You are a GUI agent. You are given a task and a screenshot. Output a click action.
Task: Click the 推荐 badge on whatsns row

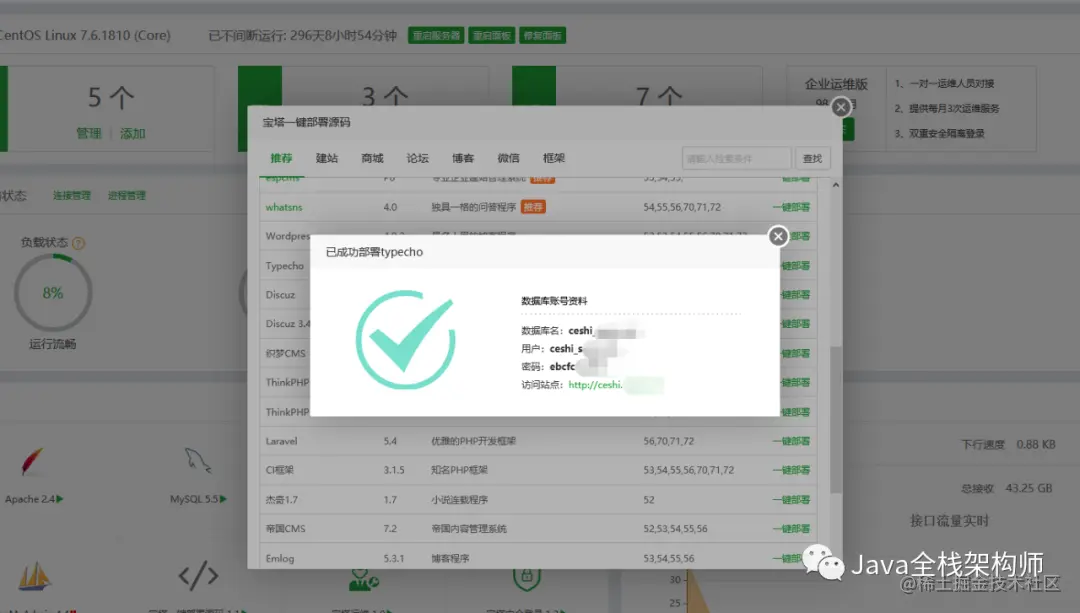click(x=533, y=207)
